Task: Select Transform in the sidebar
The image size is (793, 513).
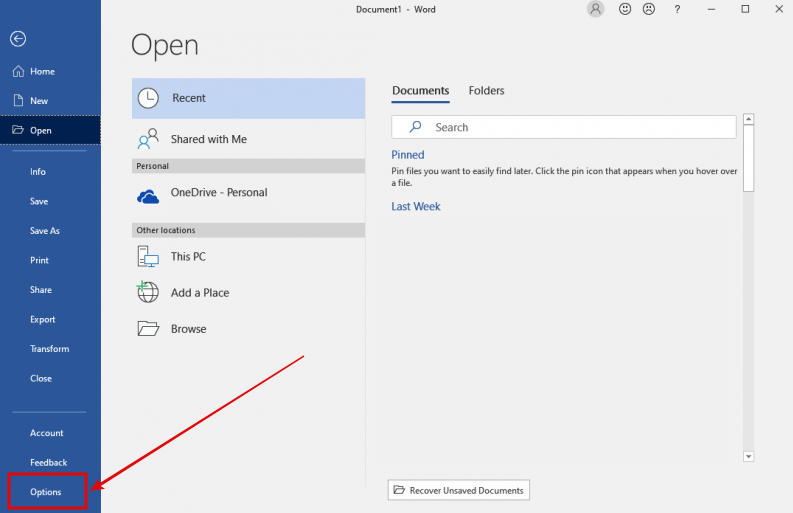Action: 49,349
